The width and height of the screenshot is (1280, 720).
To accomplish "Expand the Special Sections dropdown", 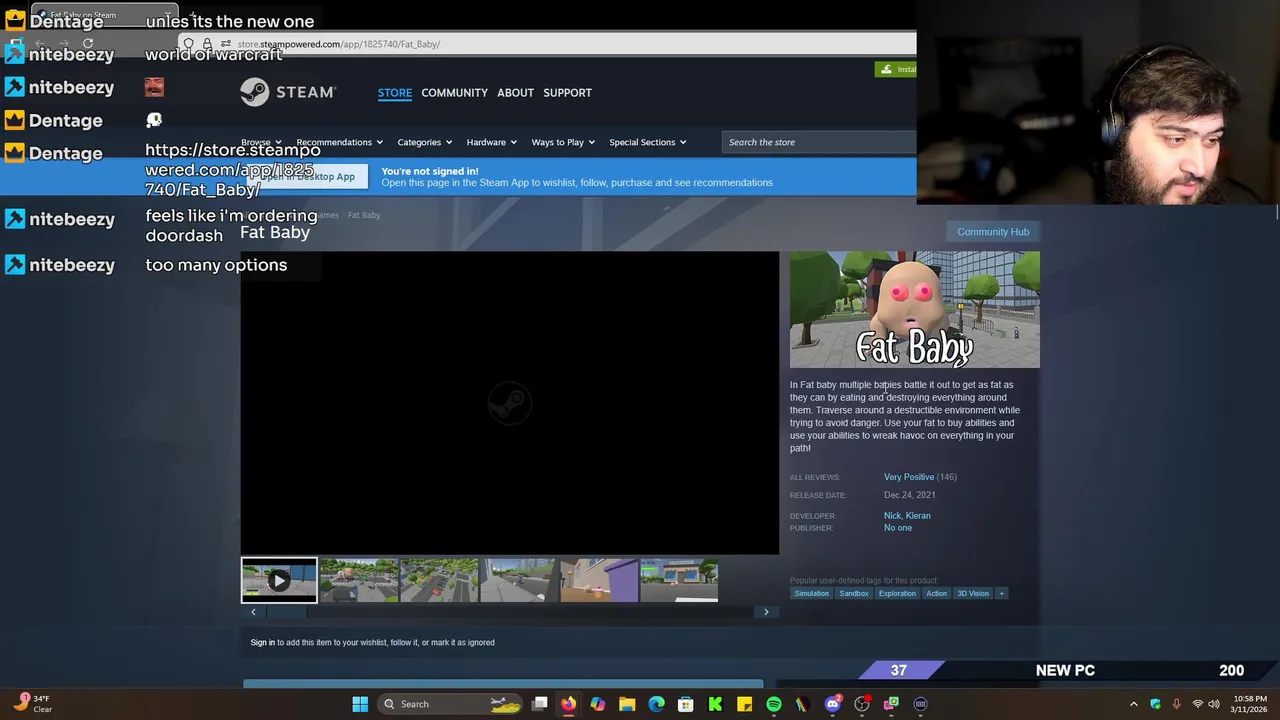I will [647, 142].
